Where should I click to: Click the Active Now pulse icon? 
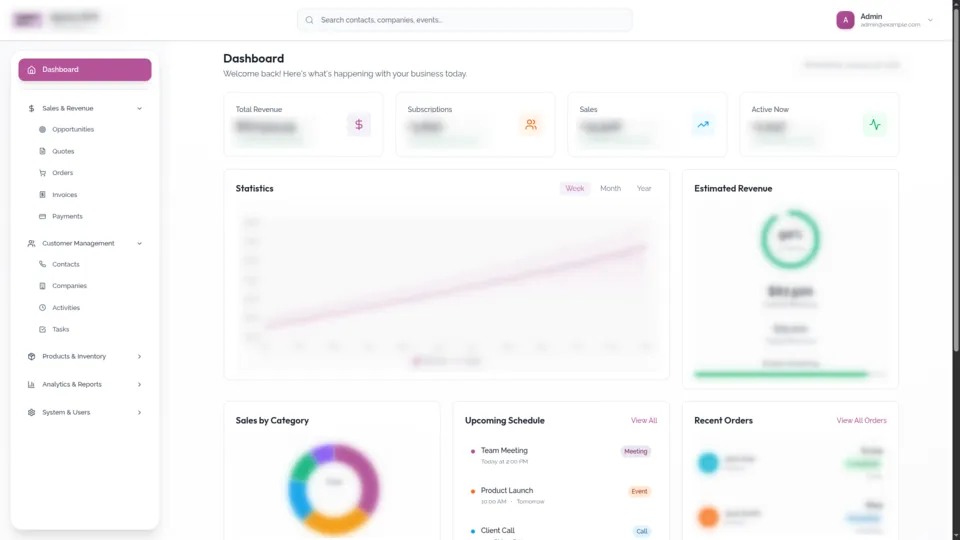875,125
